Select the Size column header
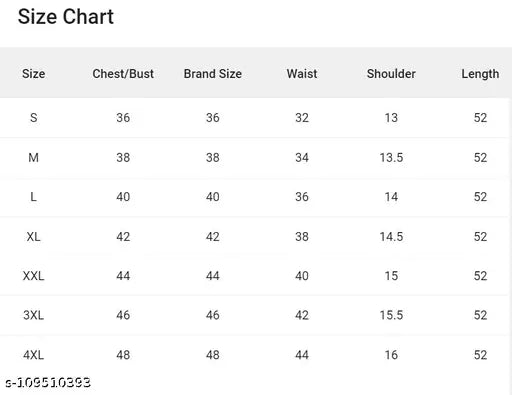Screen dimensions: 512x395 click(33, 74)
